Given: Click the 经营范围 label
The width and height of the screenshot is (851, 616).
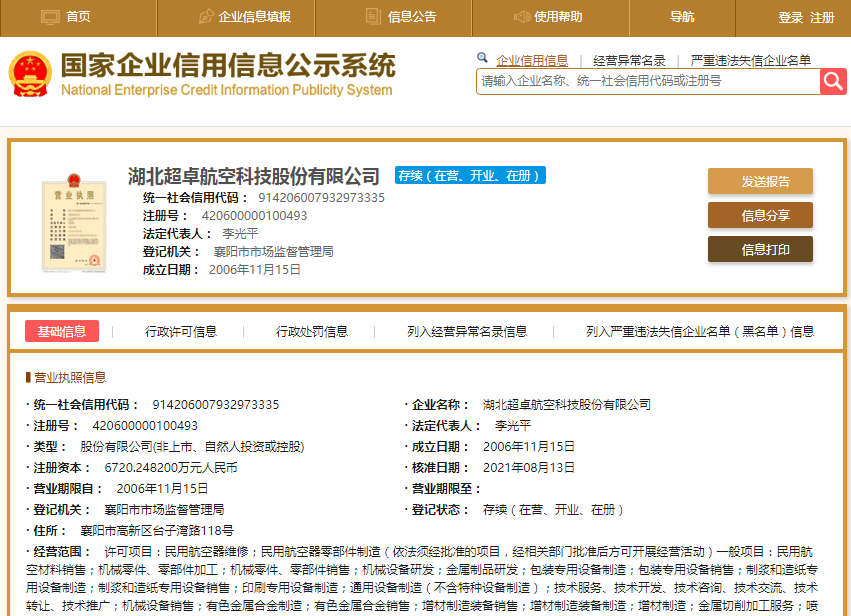Looking at the screenshot, I should pos(62,551).
